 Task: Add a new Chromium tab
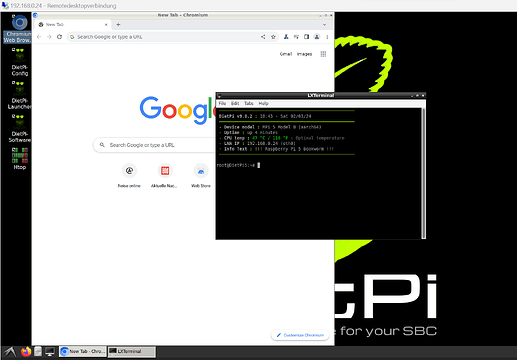pyautogui.click(x=118, y=24)
